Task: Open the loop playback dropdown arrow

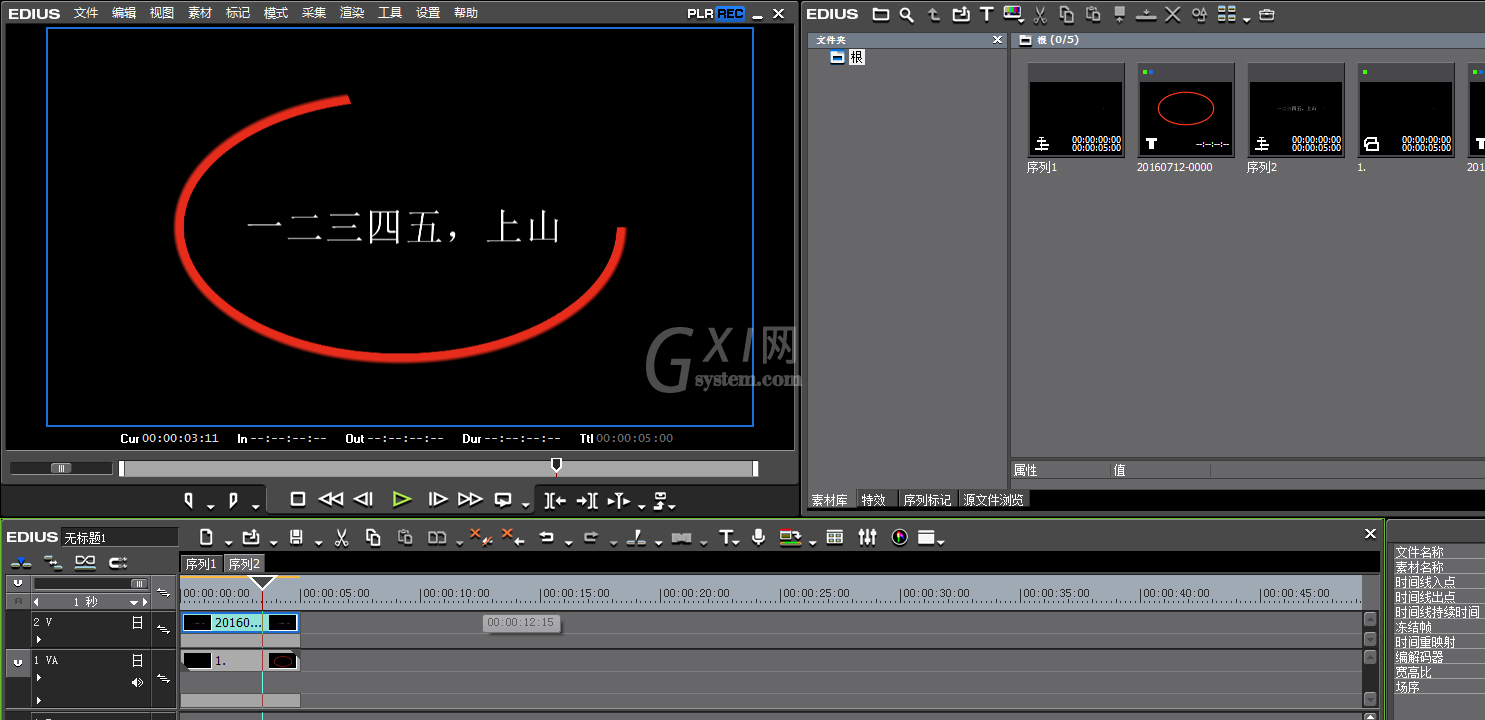Action: [526, 504]
